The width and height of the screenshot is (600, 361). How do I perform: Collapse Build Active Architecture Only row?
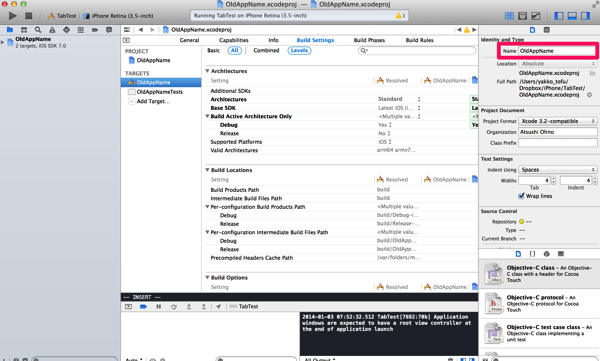pos(207,116)
